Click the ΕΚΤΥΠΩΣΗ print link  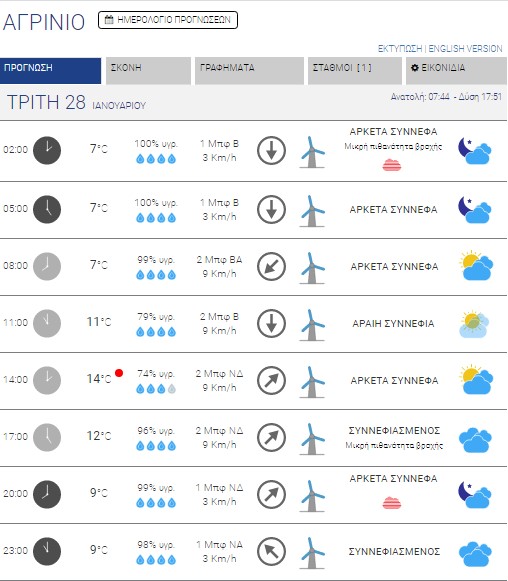coord(400,49)
